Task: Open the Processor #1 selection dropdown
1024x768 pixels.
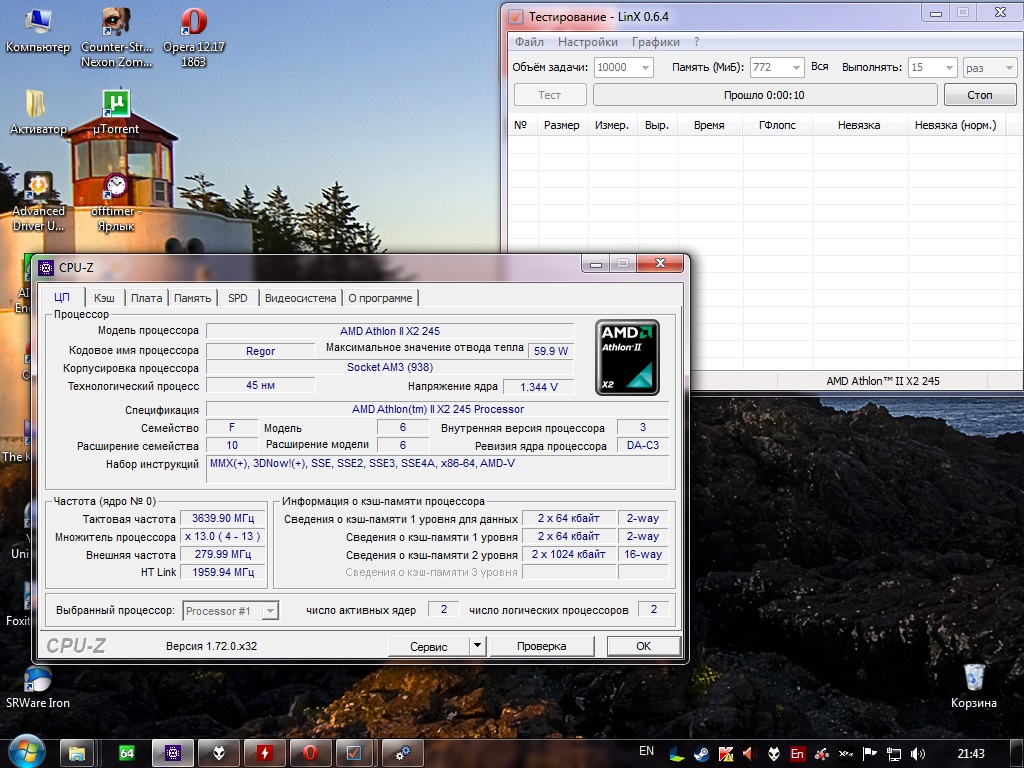Action: (x=270, y=611)
